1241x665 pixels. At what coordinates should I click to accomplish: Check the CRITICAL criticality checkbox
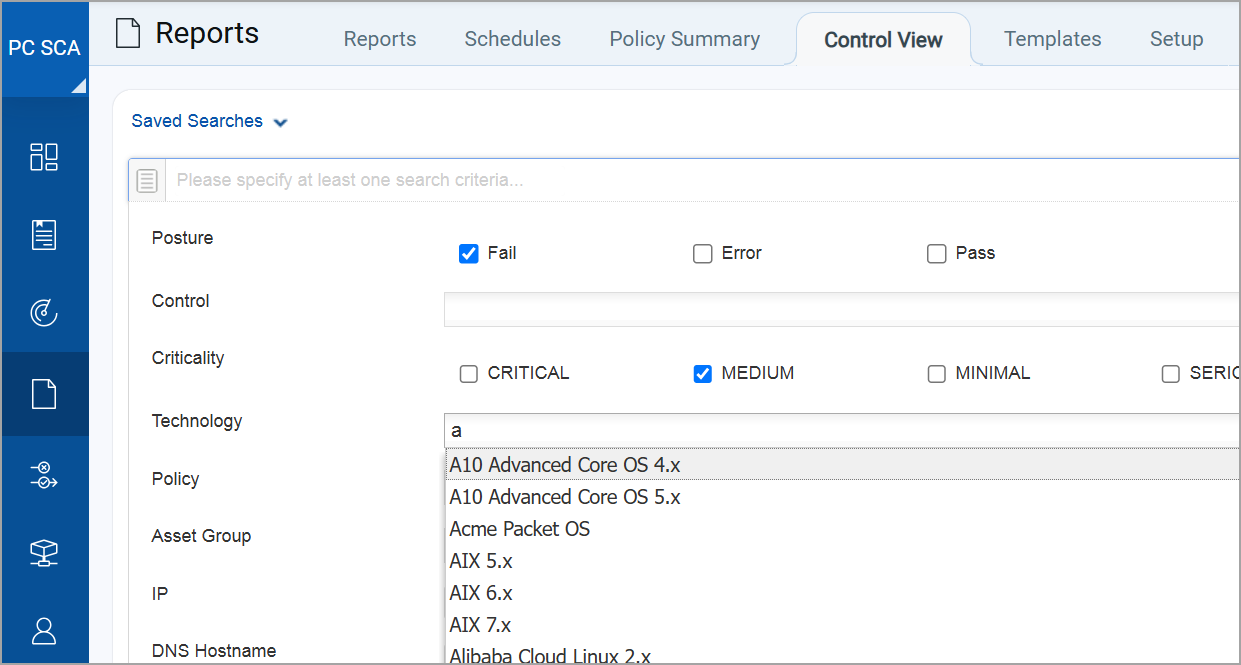(468, 374)
